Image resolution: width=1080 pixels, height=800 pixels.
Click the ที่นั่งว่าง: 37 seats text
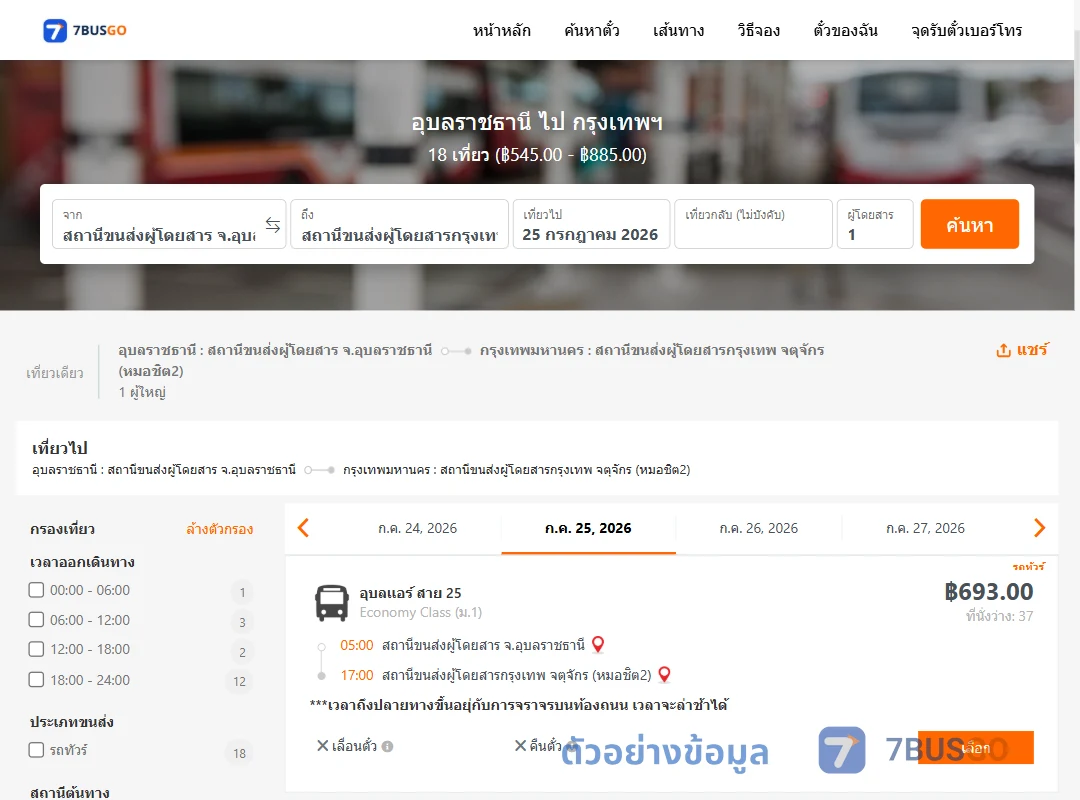click(x=999, y=616)
